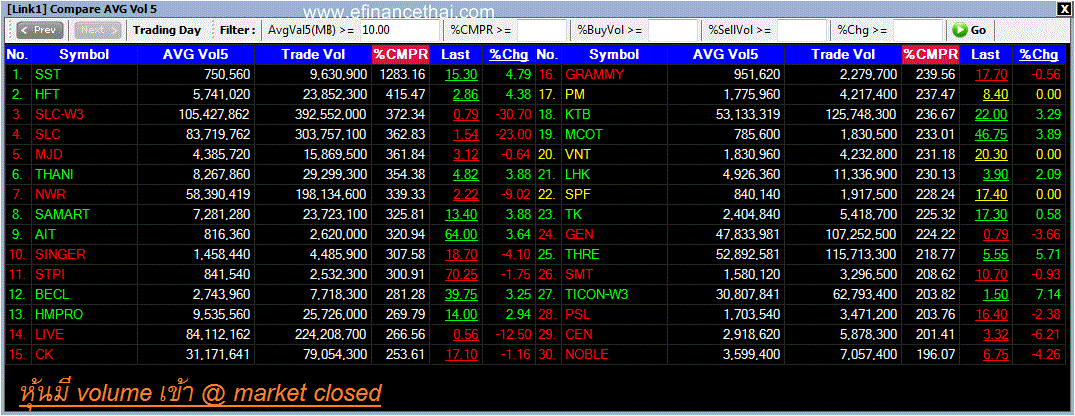1075x416 pixels.
Task: Click the %CMPR filter input box
Action: tap(542, 30)
